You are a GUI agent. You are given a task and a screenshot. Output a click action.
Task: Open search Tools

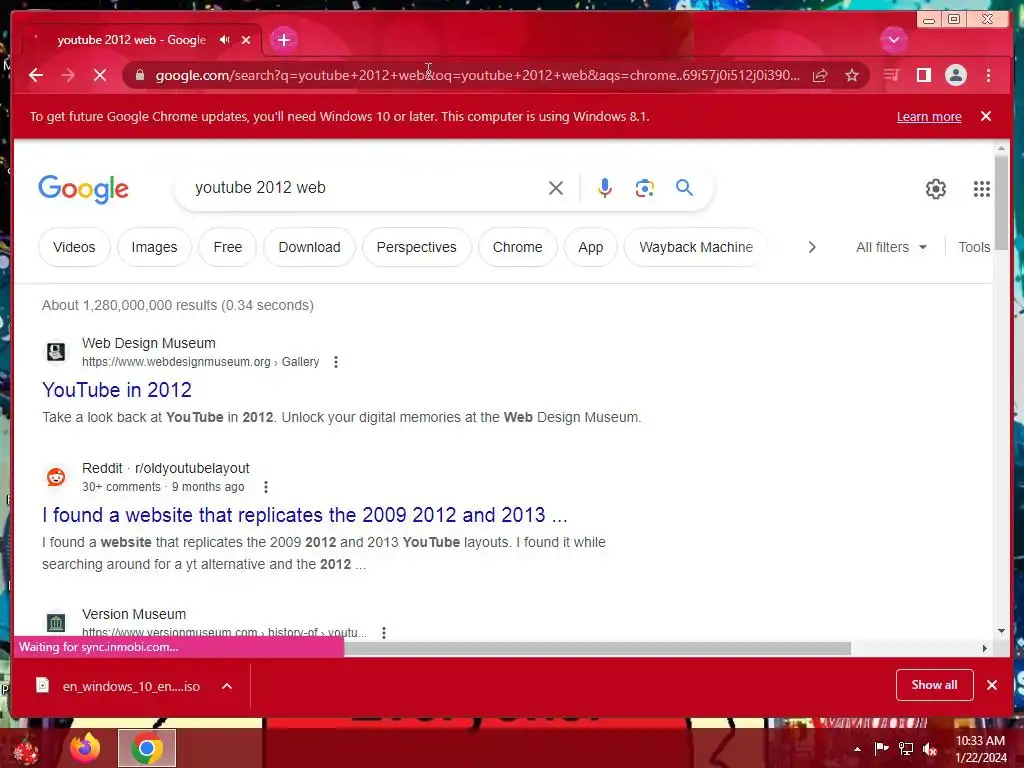coord(974,247)
